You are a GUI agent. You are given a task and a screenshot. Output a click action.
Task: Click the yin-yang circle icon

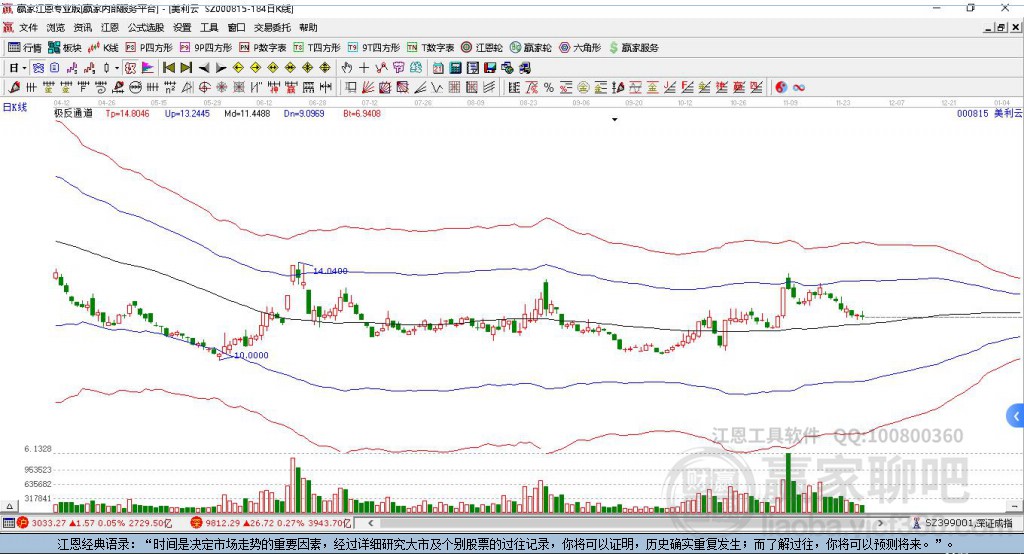781,88
